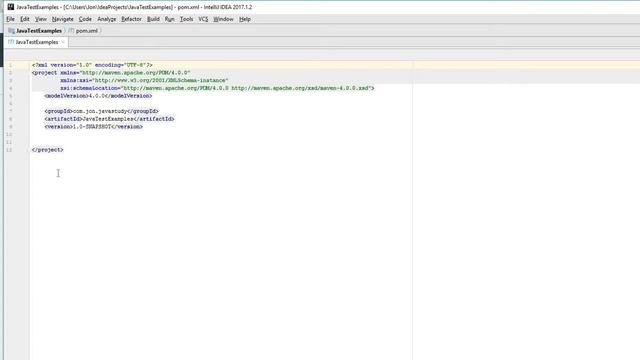This screenshot has height=360, width=640.
Task: Click the closing </project> tag
Action: coord(47,150)
